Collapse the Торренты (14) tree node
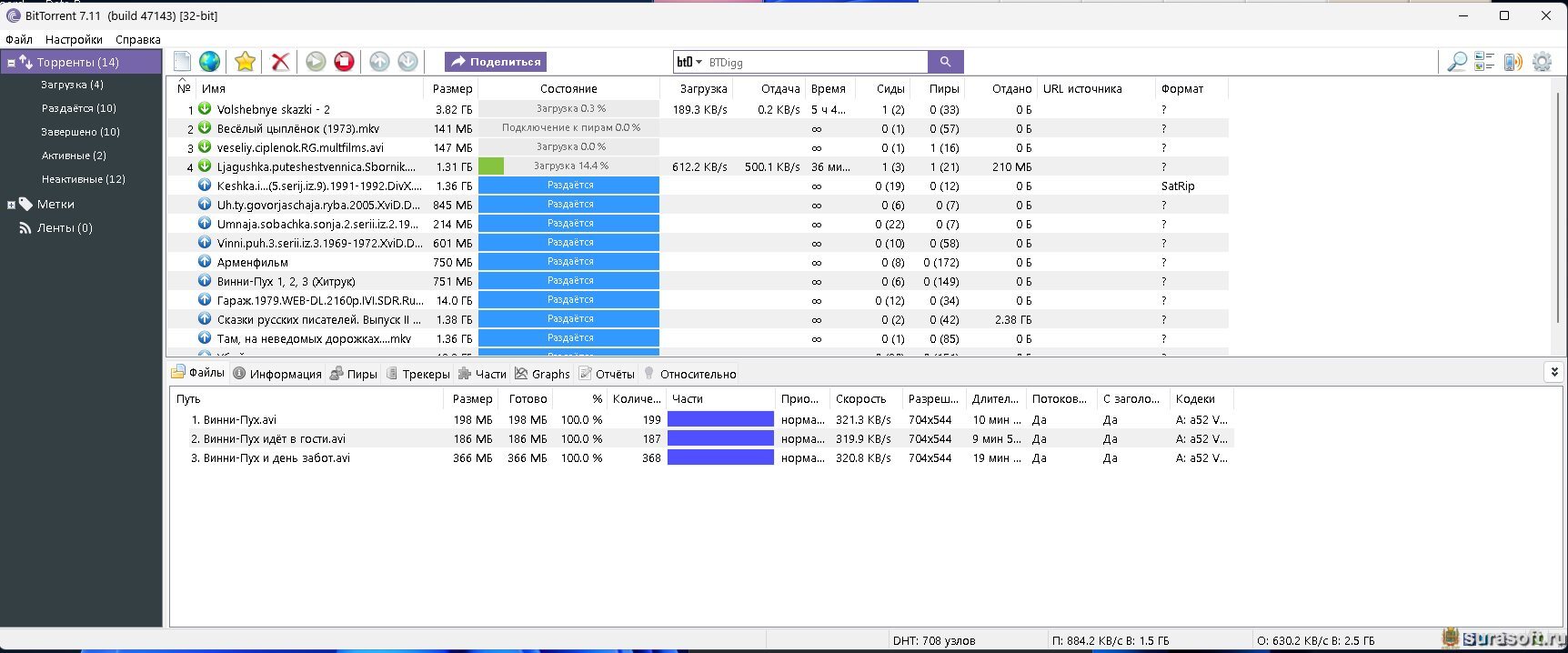 tap(11, 63)
